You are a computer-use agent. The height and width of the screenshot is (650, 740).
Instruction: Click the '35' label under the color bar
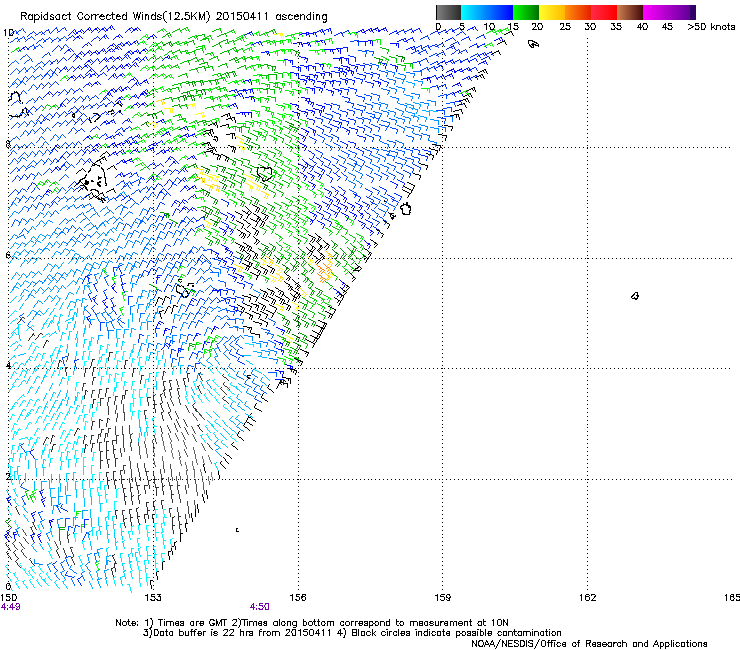(616, 27)
